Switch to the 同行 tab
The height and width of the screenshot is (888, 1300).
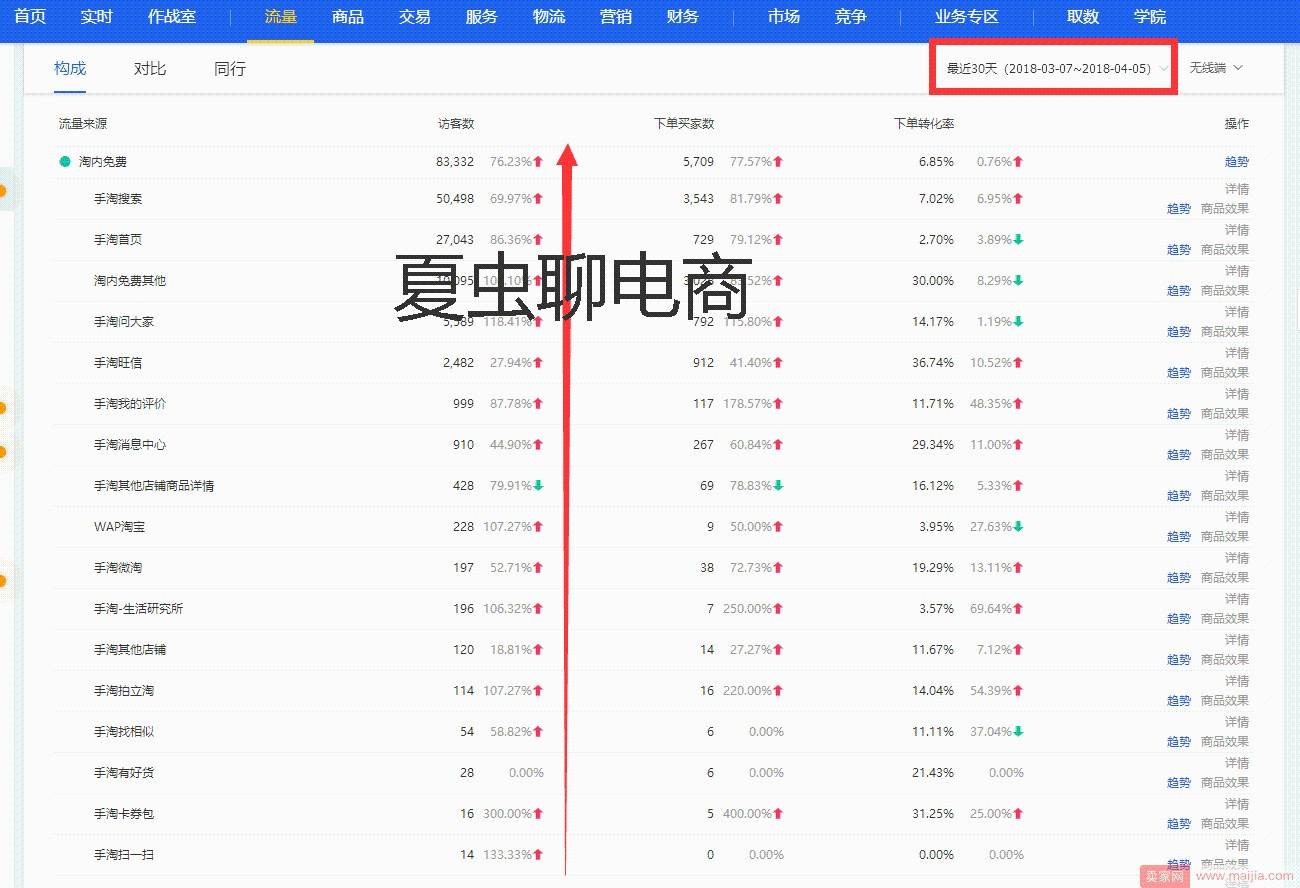[230, 69]
